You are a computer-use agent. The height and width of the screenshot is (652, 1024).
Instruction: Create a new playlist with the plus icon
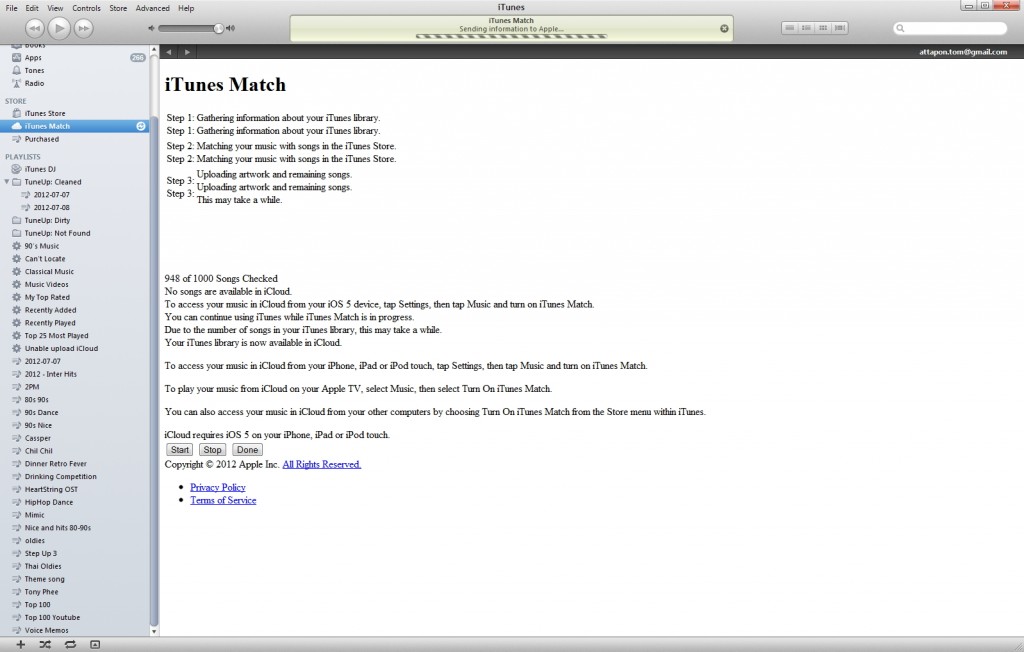click(x=20, y=644)
